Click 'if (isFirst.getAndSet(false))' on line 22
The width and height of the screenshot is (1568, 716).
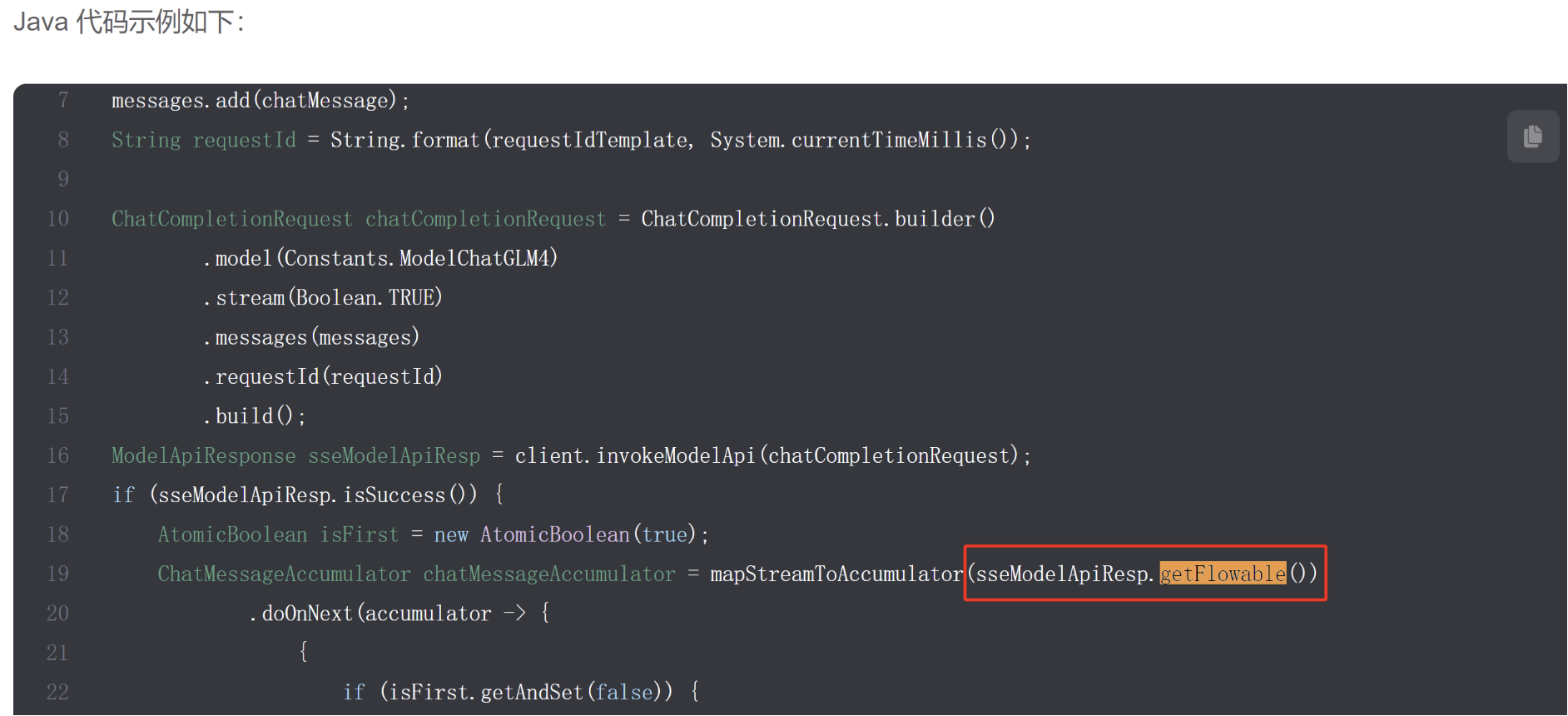(508, 692)
